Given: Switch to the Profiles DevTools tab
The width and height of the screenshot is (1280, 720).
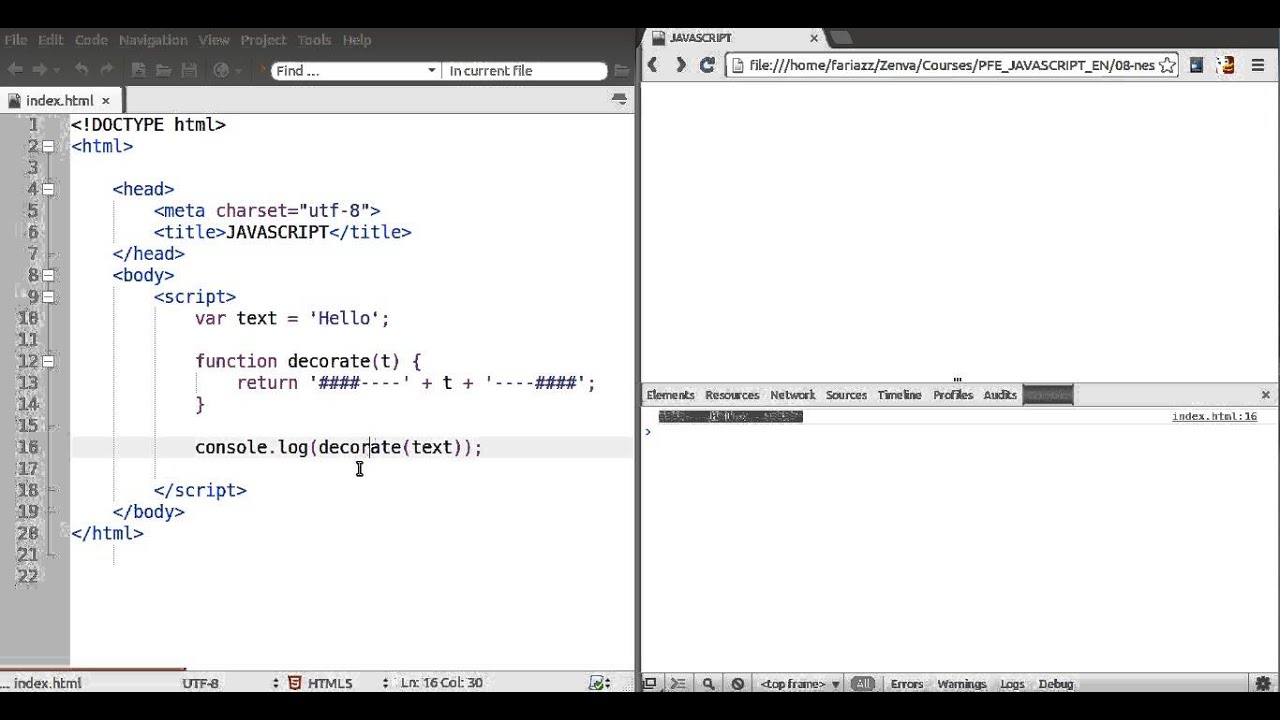Looking at the screenshot, I should pos(953,395).
